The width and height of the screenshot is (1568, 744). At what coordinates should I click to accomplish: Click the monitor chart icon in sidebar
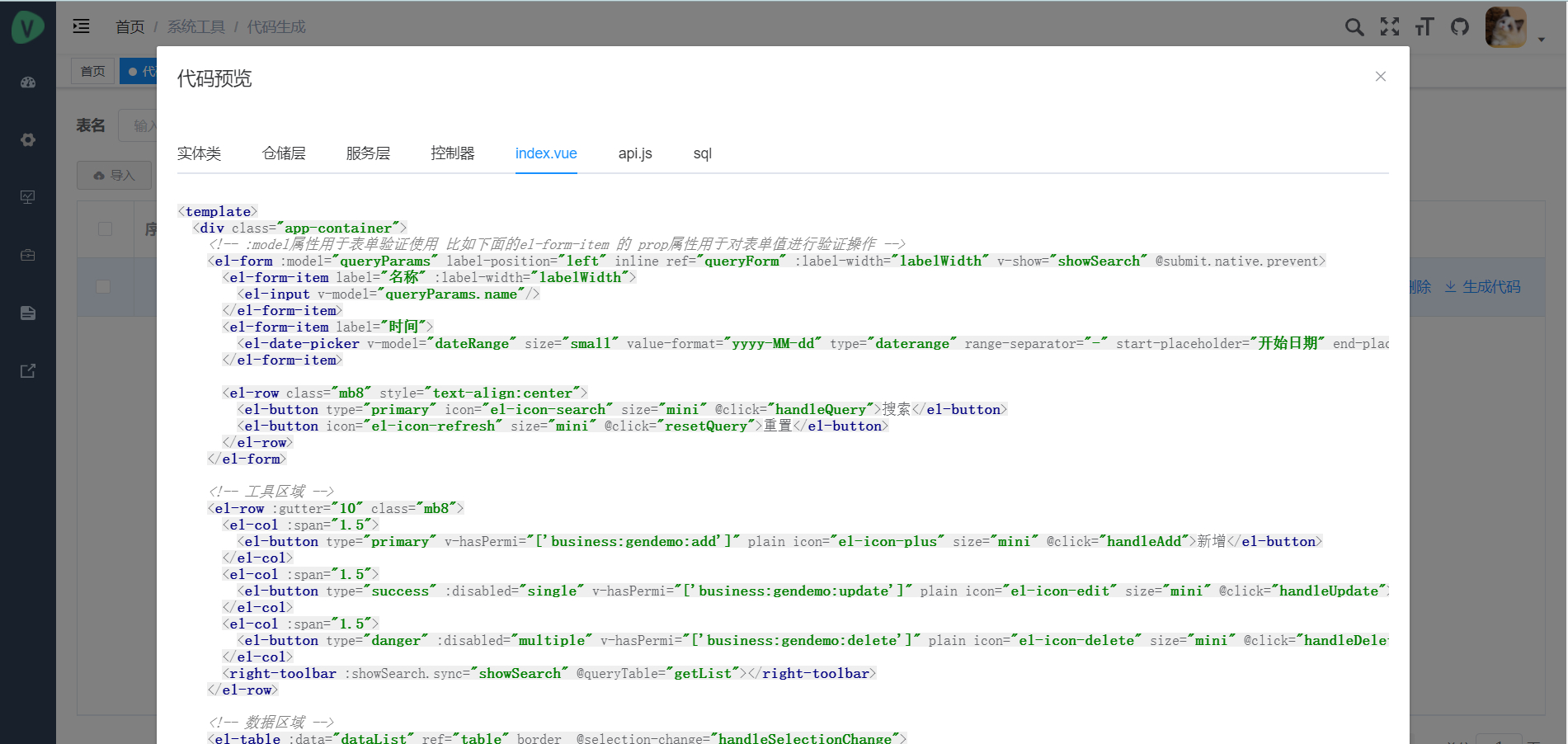tap(28, 197)
